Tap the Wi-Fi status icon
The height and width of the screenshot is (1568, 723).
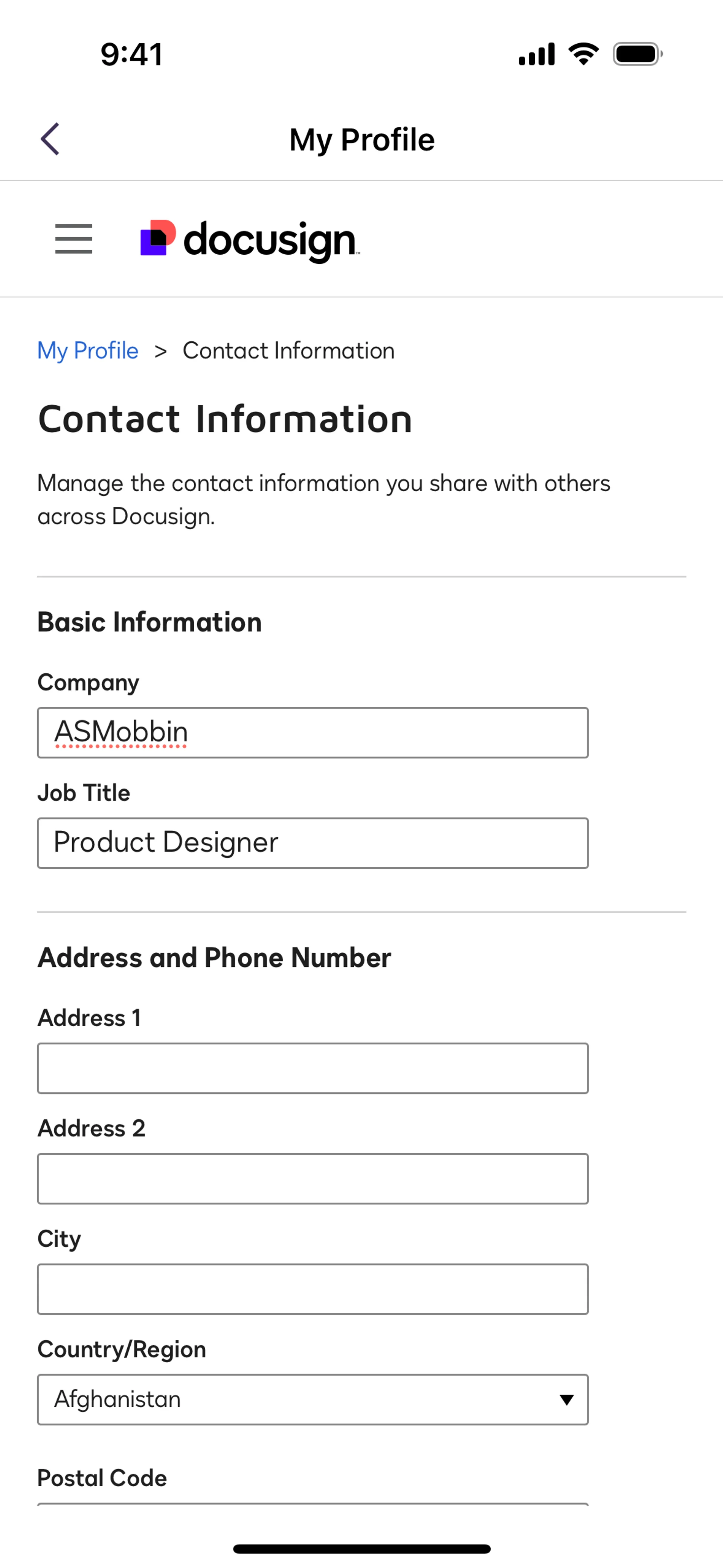coord(583,54)
